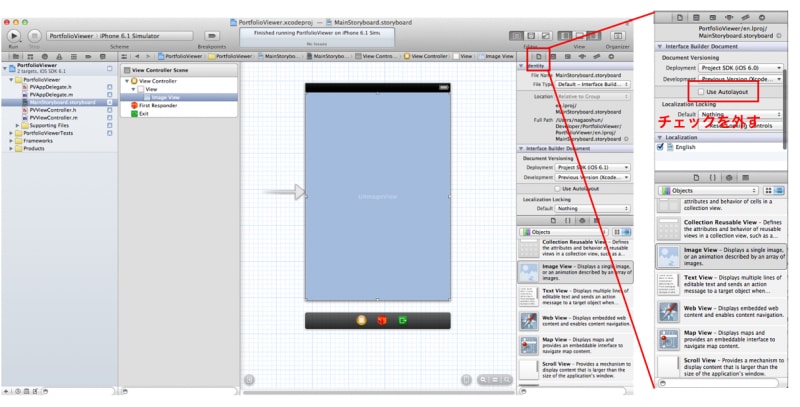
Task: Click the Web View compass icon in the library
Action: pyautogui.click(x=529, y=322)
